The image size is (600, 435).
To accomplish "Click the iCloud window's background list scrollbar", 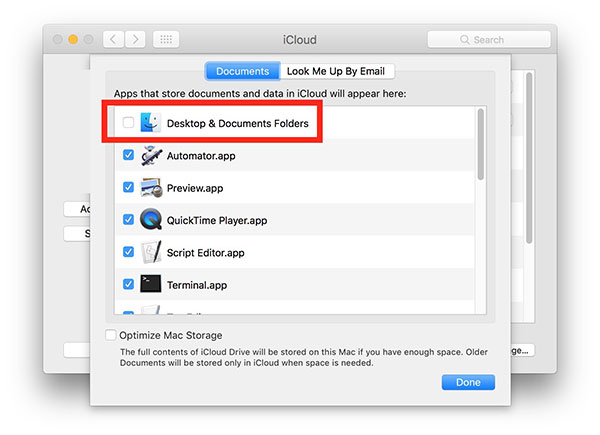I will (529, 158).
